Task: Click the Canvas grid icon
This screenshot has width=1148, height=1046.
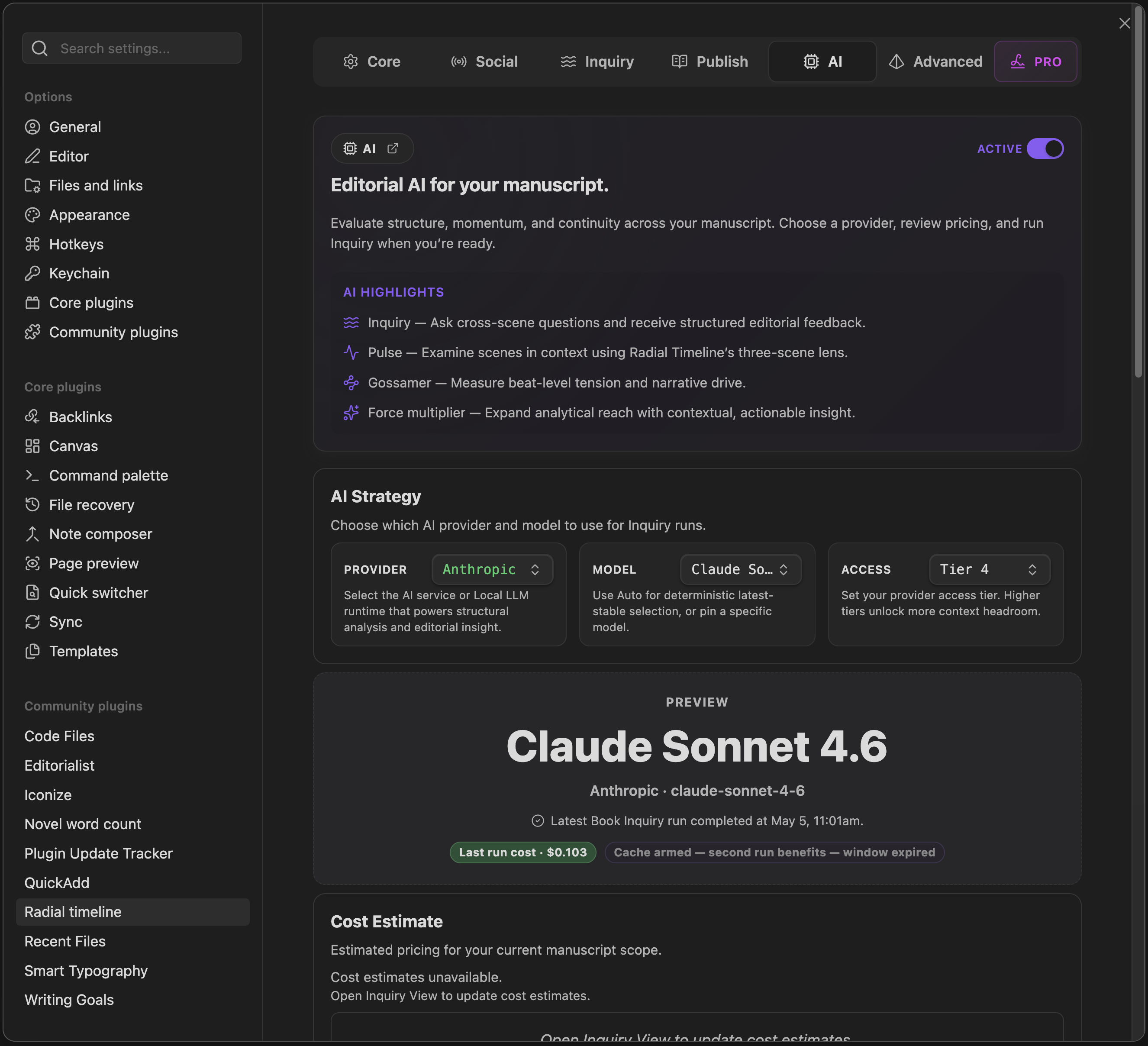Action: click(x=32, y=446)
